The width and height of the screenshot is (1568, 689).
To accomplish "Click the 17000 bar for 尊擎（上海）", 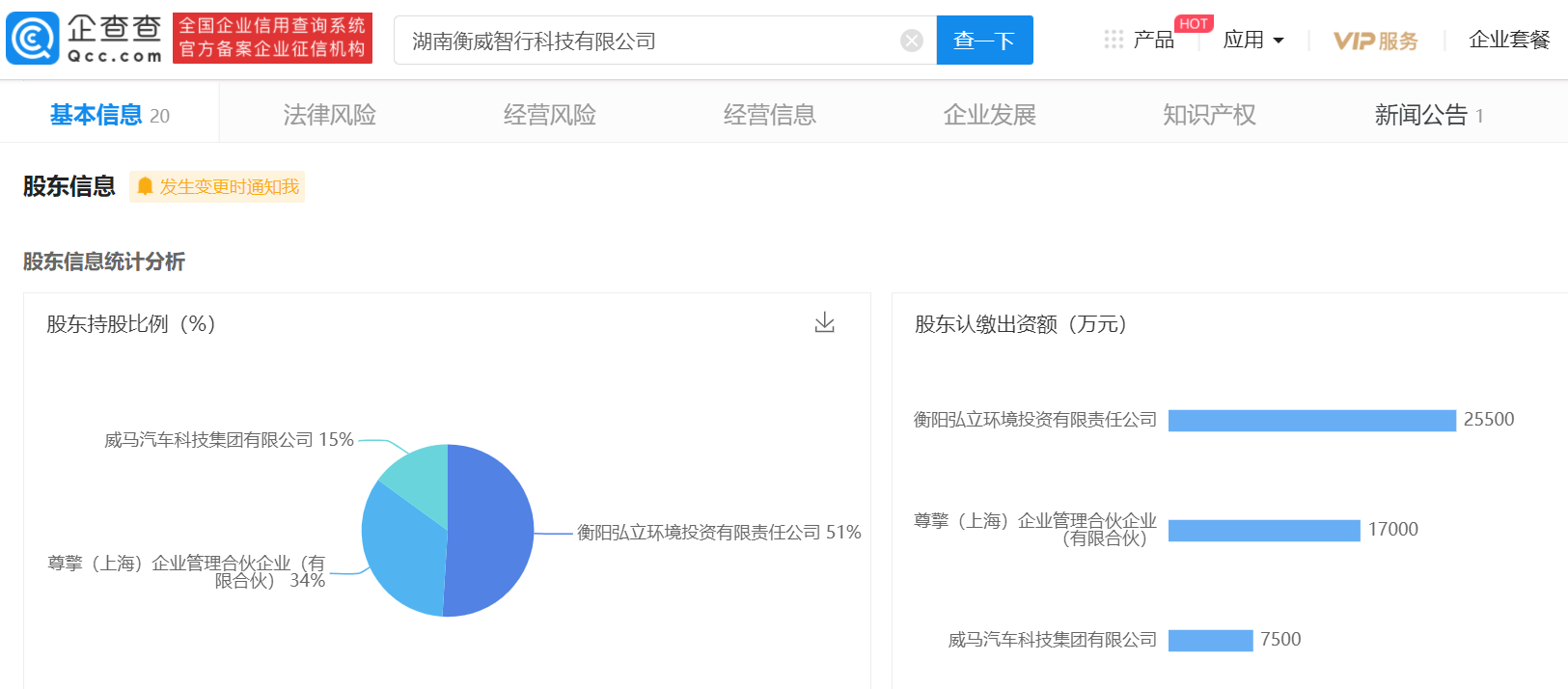I will (x=1264, y=531).
